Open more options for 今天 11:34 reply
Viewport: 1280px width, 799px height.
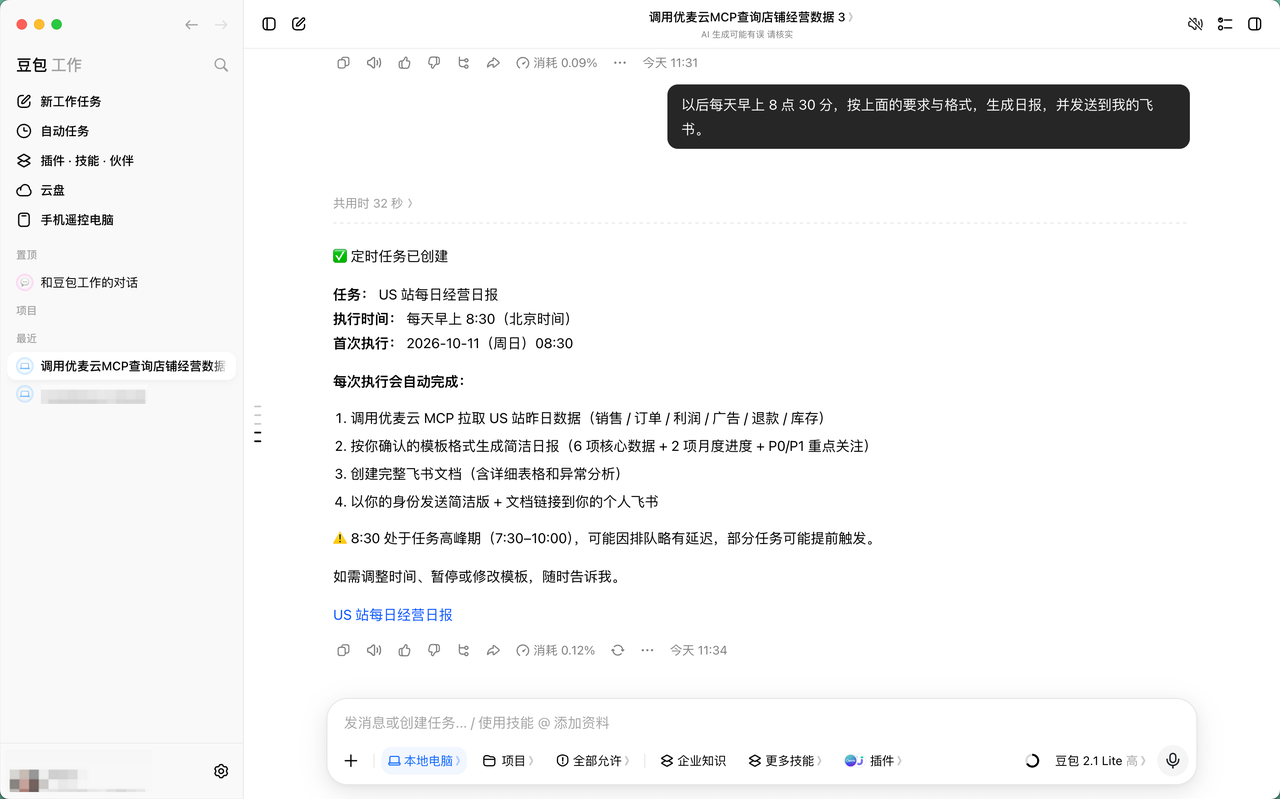[647, 650]
